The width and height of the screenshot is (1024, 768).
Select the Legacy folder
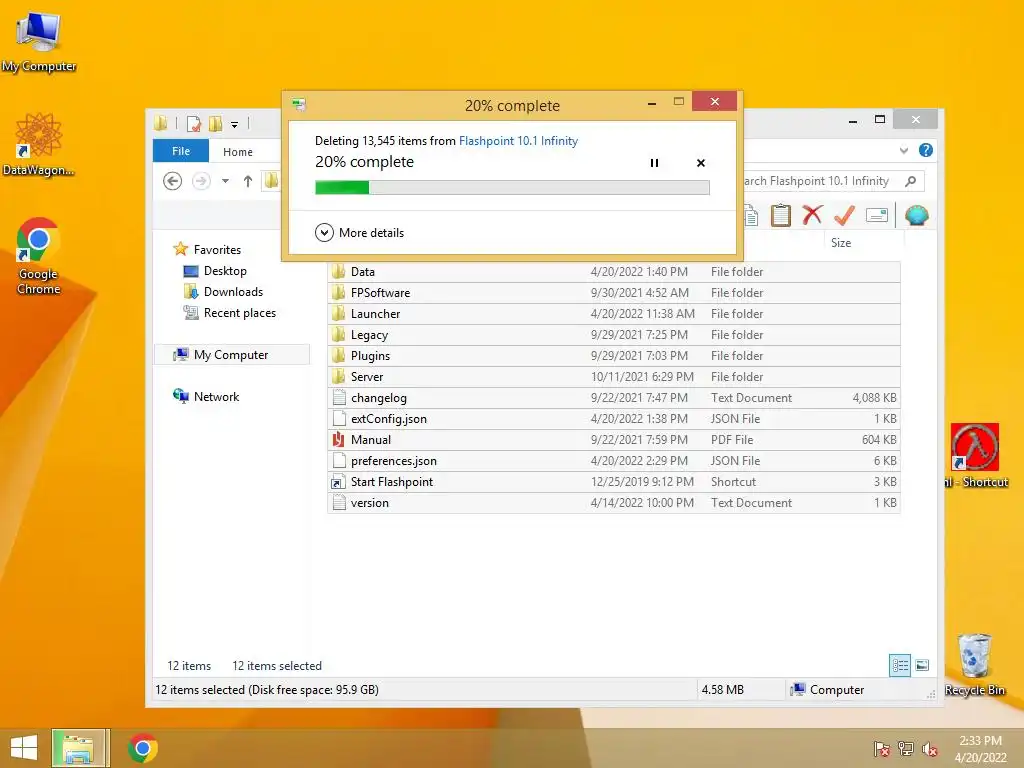[613, 334]
